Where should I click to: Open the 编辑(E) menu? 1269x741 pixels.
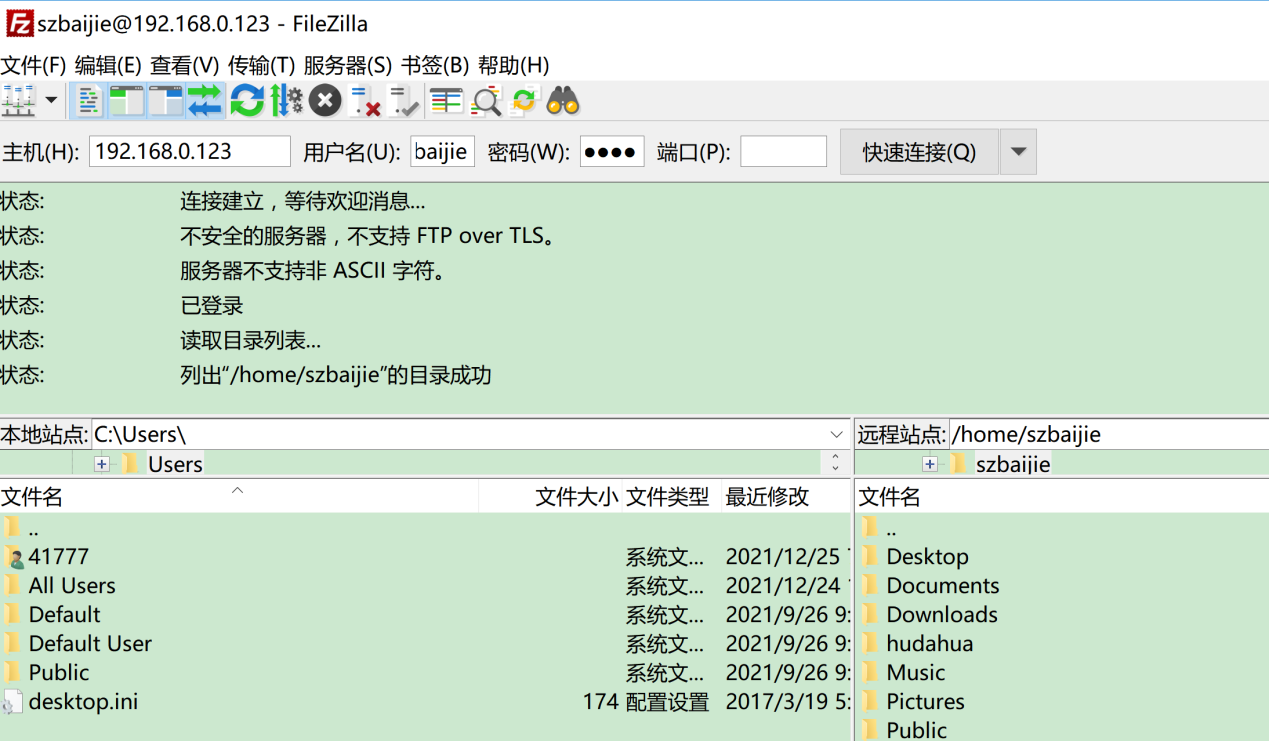point(108,65)
